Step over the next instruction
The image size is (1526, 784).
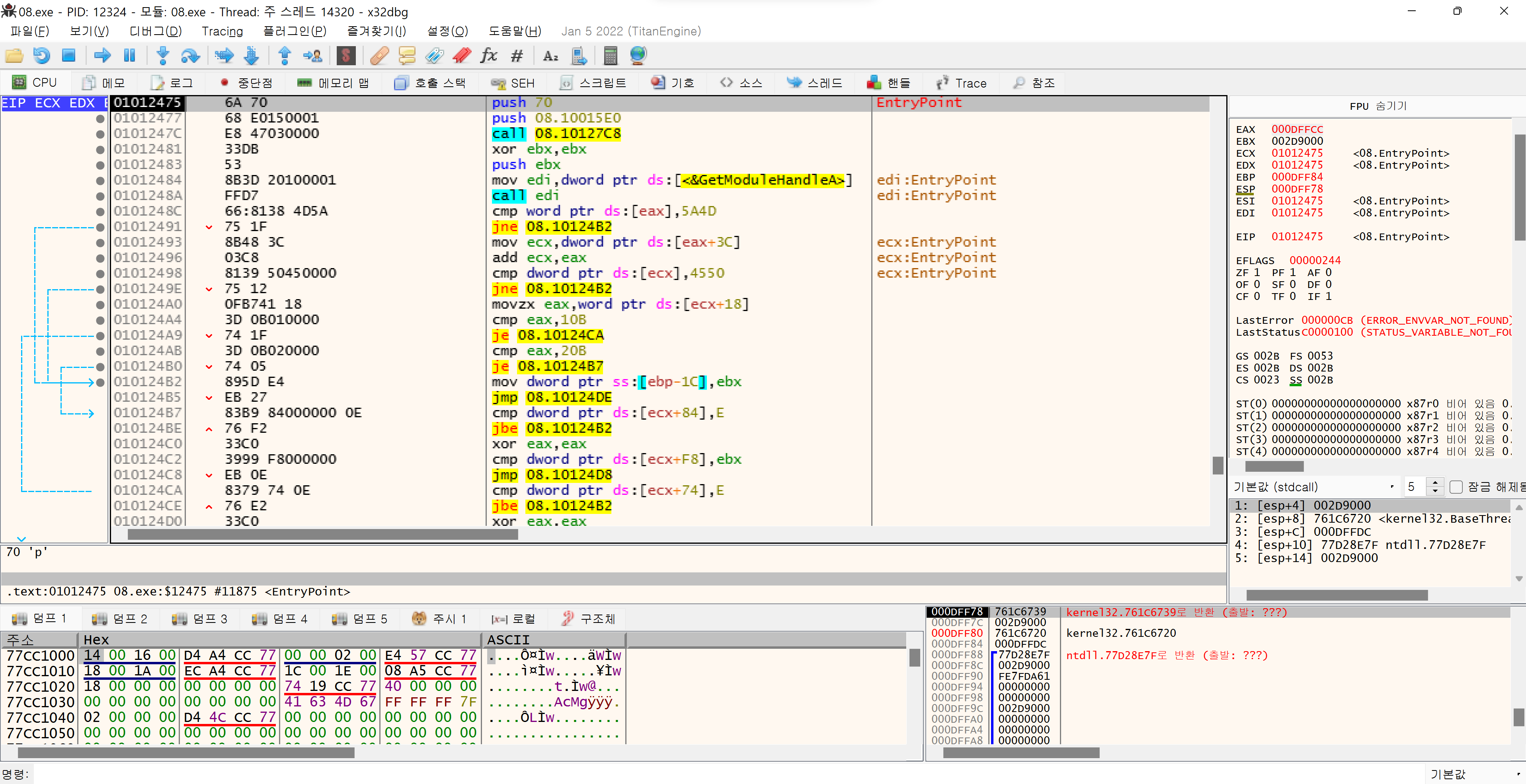coord(190,56)
